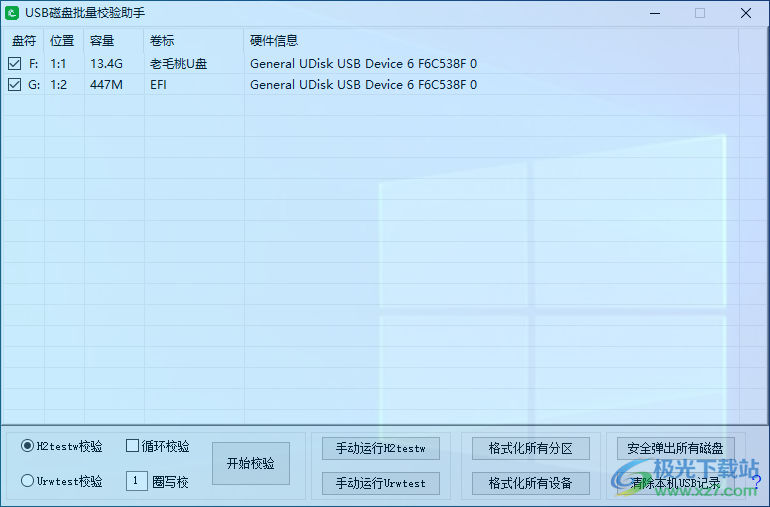Click the 圈写校 count input field
Viewport: 770px width, 507px height.
(x=137, y=481)
